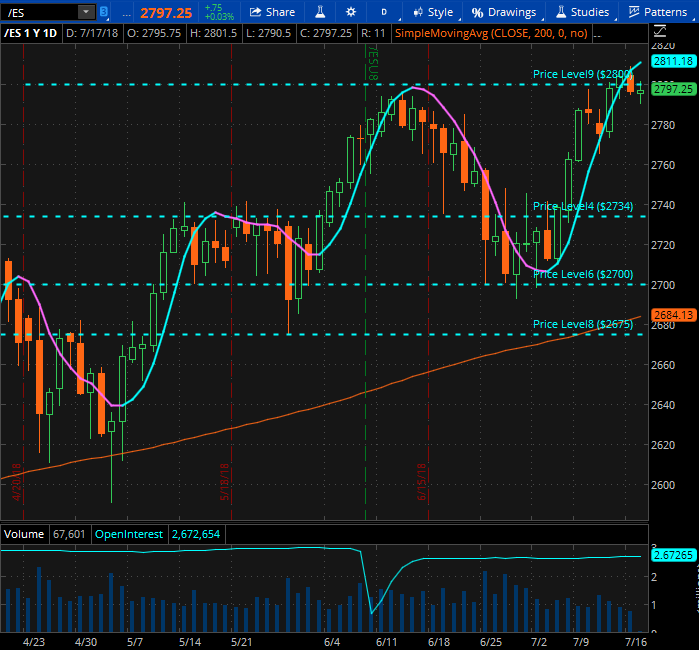Click the 5/7 date on time axis
699x650 pixels.
pyautogui.click(x=135, y=642)
